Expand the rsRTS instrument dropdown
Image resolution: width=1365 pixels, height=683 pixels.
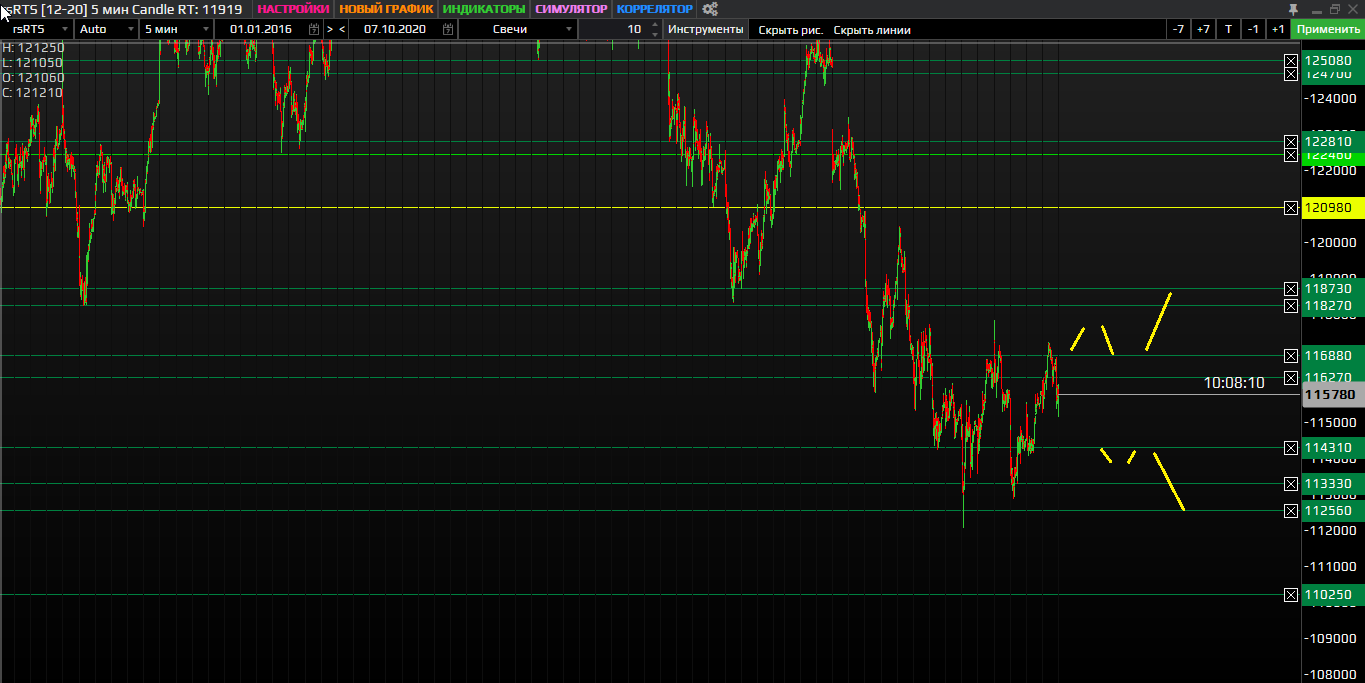[65, 29]
